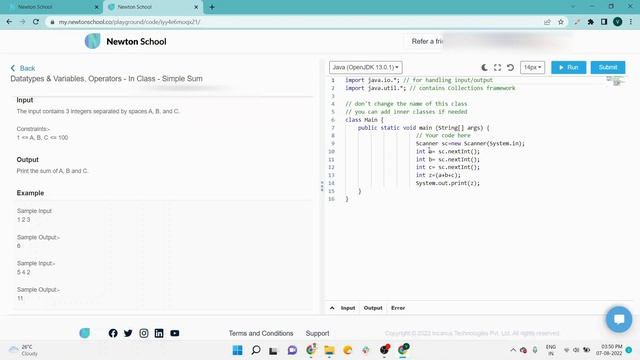Screen dimensions: 640x360
Task: Click the 'class Main {' code line
Action: click(x=364, y=120)
